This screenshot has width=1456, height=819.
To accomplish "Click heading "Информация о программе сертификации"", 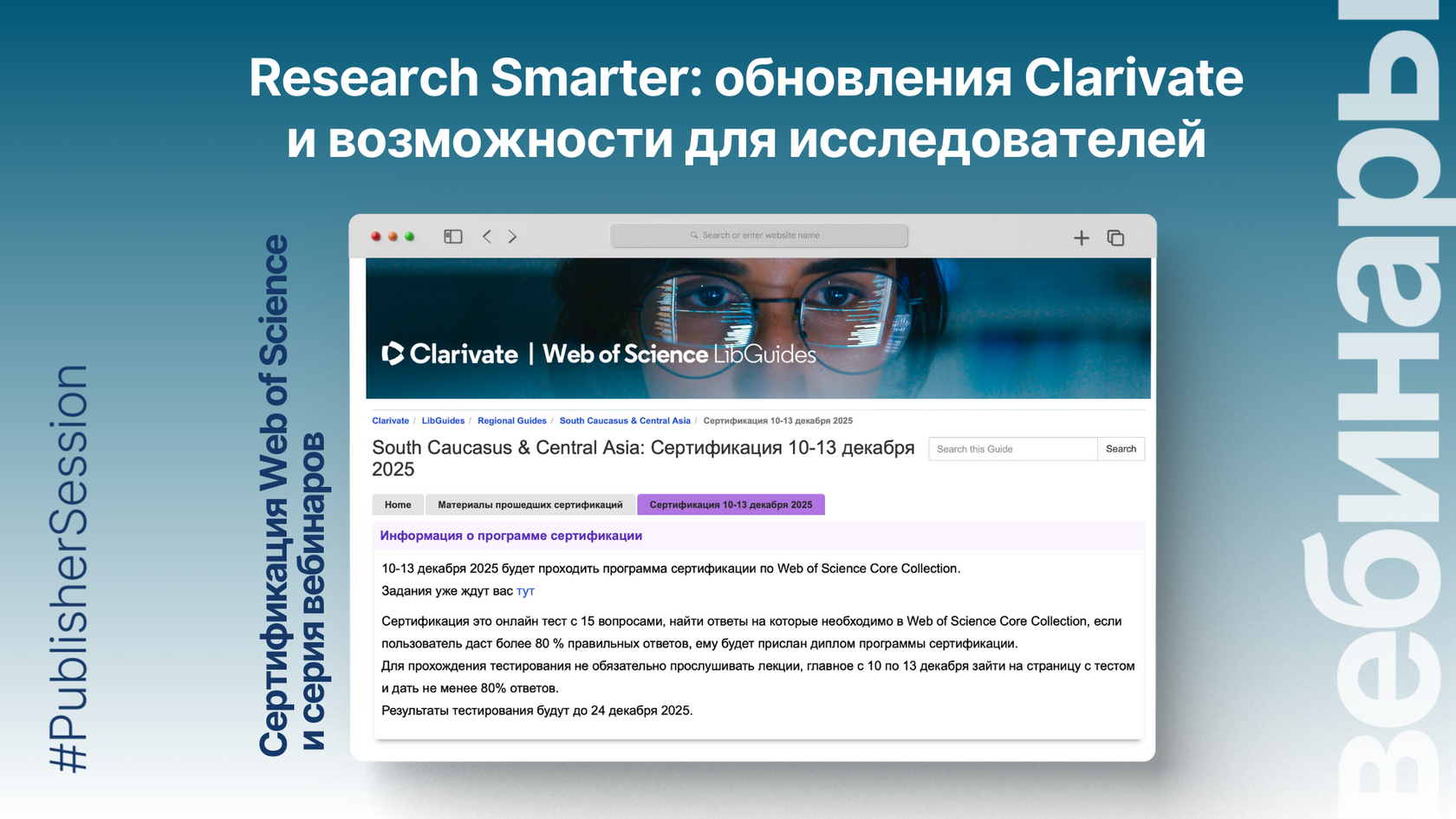I will tap(511, 536).
